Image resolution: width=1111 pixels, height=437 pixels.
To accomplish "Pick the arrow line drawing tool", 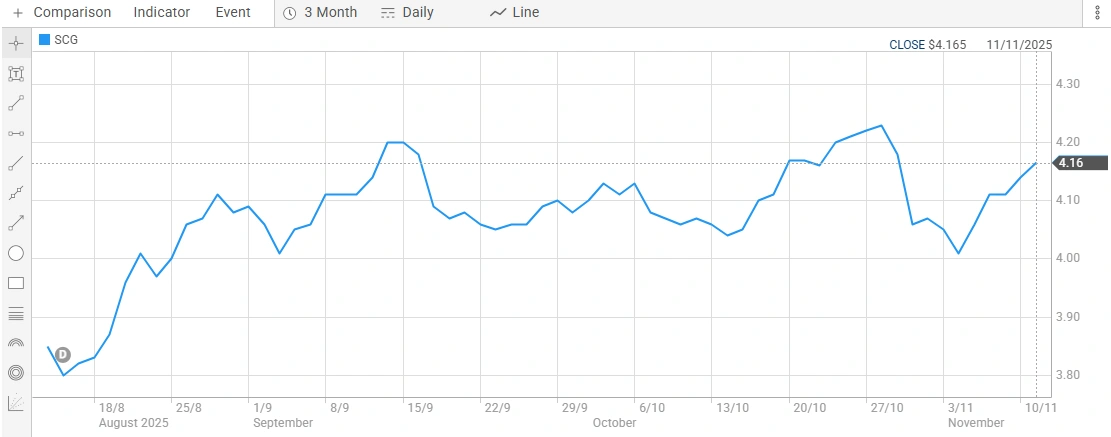I will click(x=16, y=223).
